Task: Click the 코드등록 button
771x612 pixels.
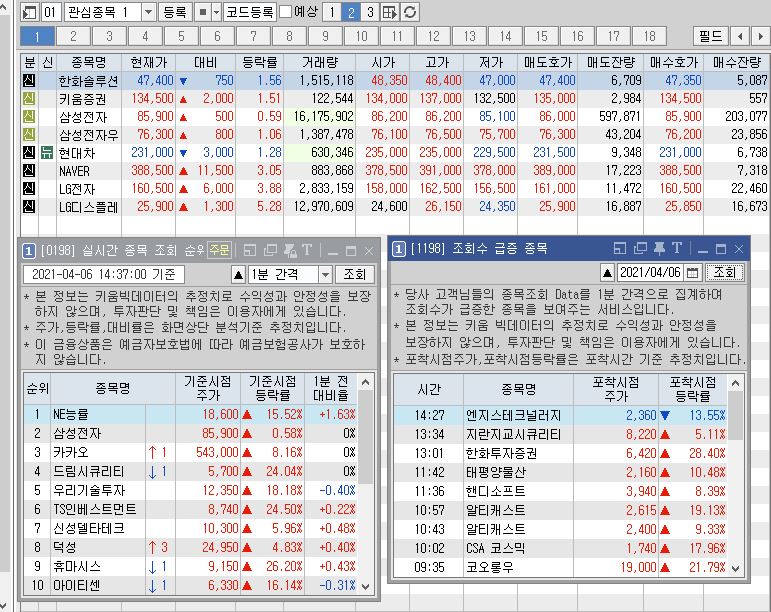Action: [249, 12]
